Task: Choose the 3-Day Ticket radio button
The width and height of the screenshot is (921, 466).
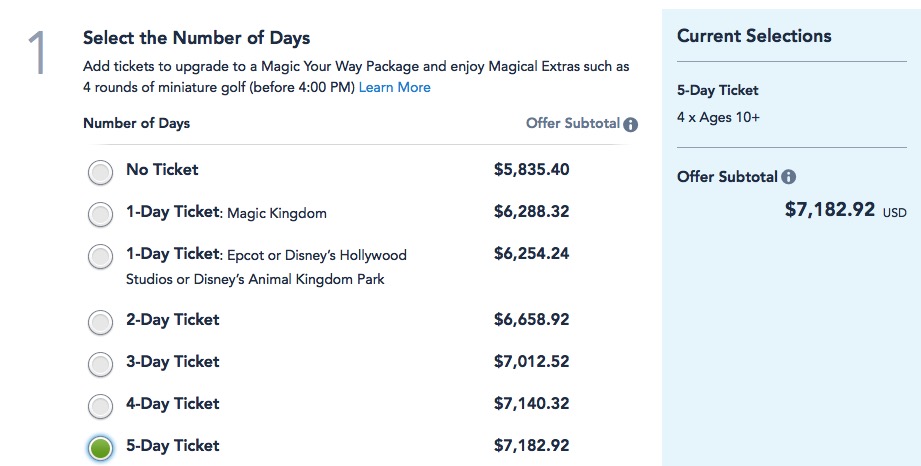Action: click(x=100, y=364)
